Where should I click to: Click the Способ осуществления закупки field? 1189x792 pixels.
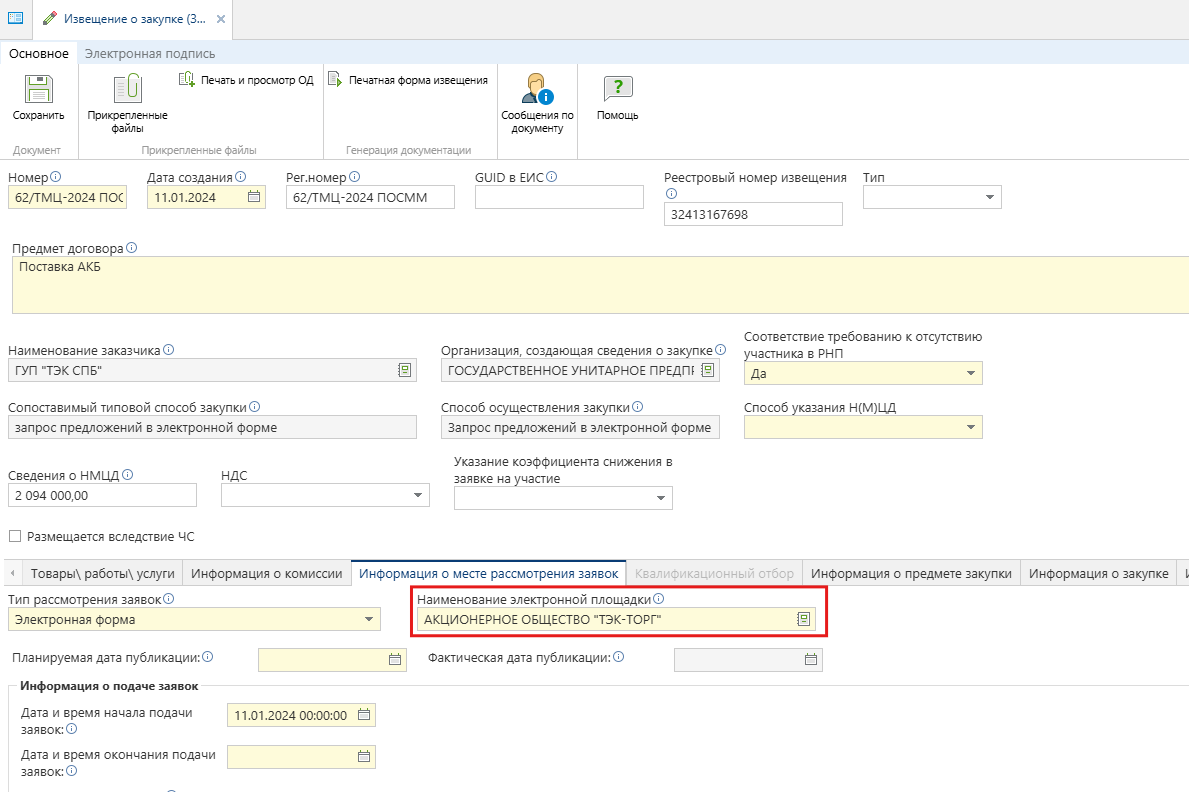point(580,427)
